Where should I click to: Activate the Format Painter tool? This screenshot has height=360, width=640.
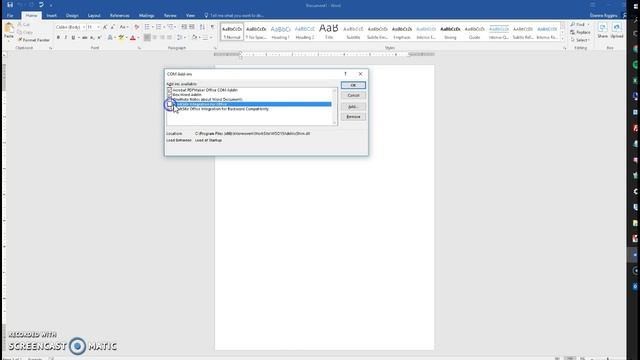[34, 40]
